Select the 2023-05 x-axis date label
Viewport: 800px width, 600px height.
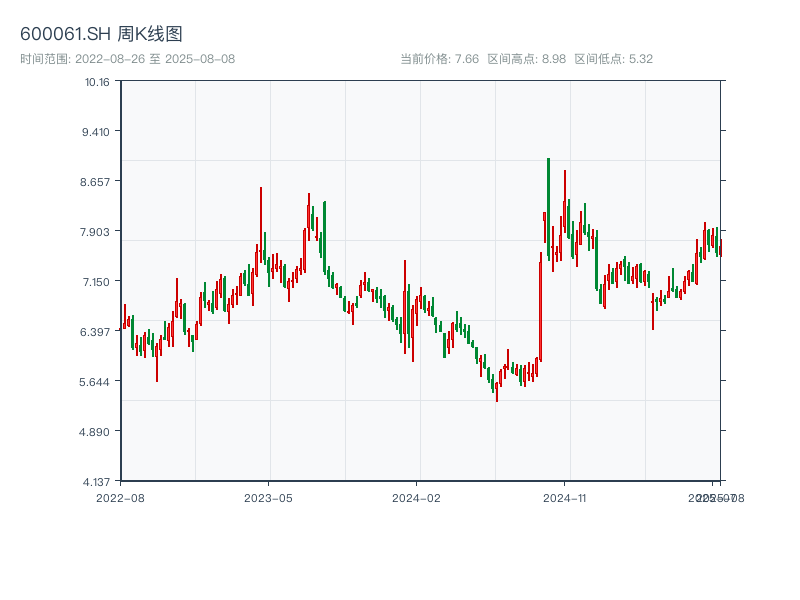click(268, 497)
